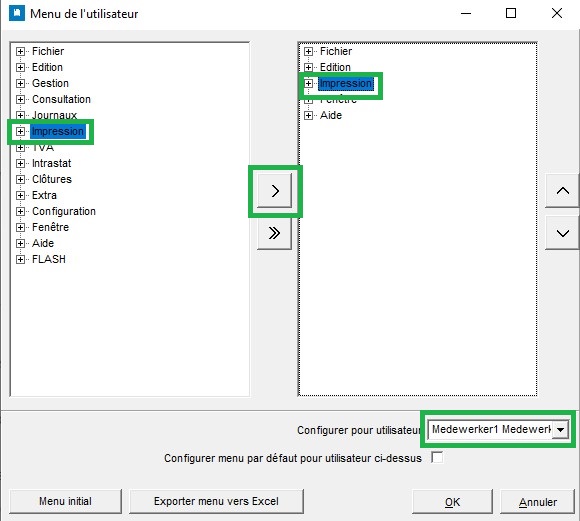This screenshot has width=580, height=521.
Task: Expand Fichier in the right tree
Action: [308, 51]
